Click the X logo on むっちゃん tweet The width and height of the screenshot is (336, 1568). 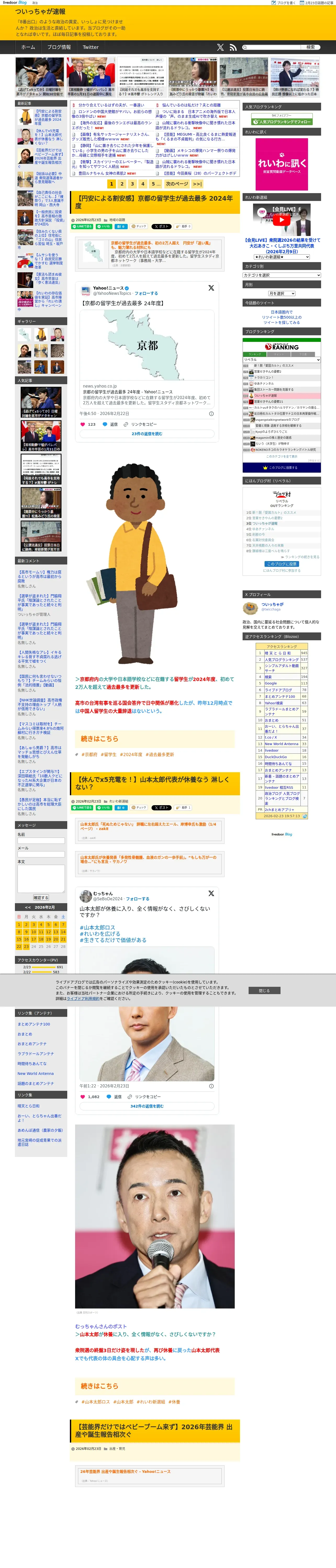click(x=211, y=893)
